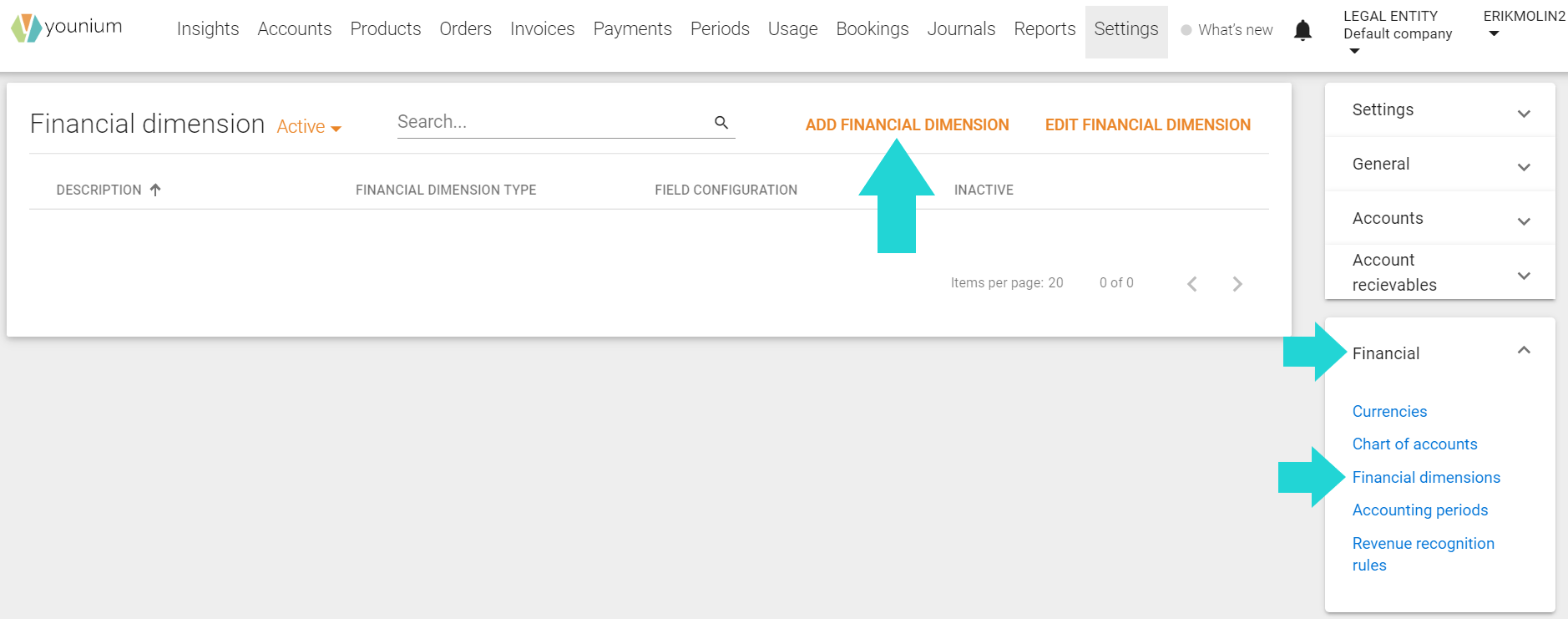The image size is (1568, 619).
Task: Open the Bookings menu
Action: click(x=873, y=29)
